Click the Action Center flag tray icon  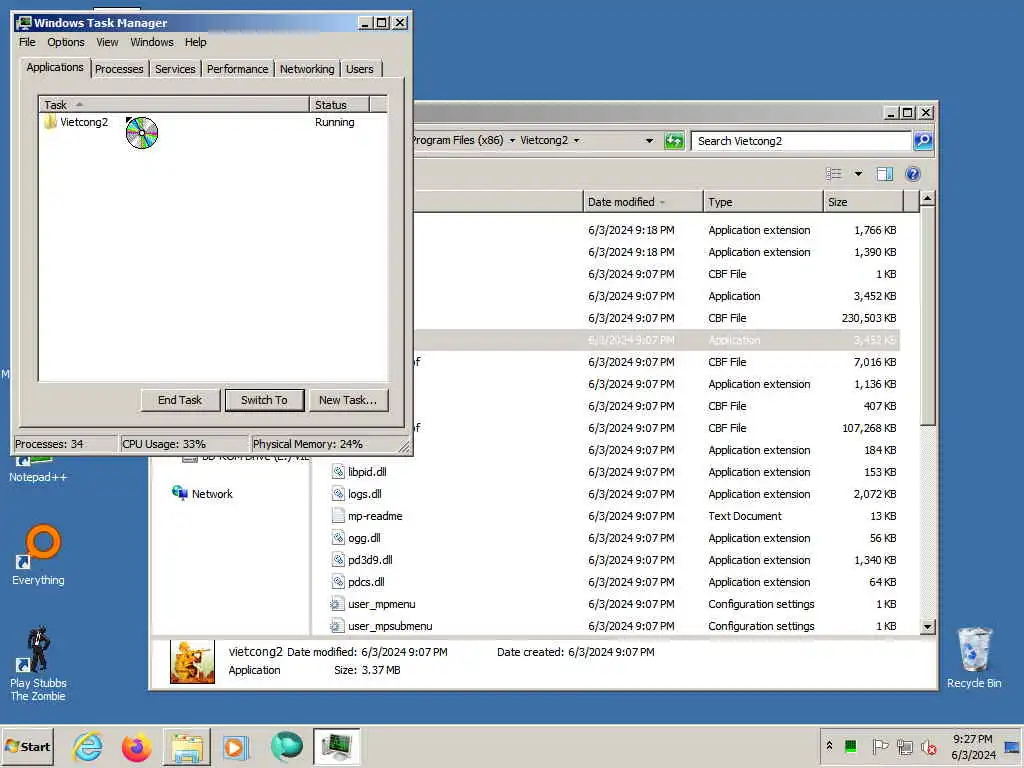[x=880, y=746]
